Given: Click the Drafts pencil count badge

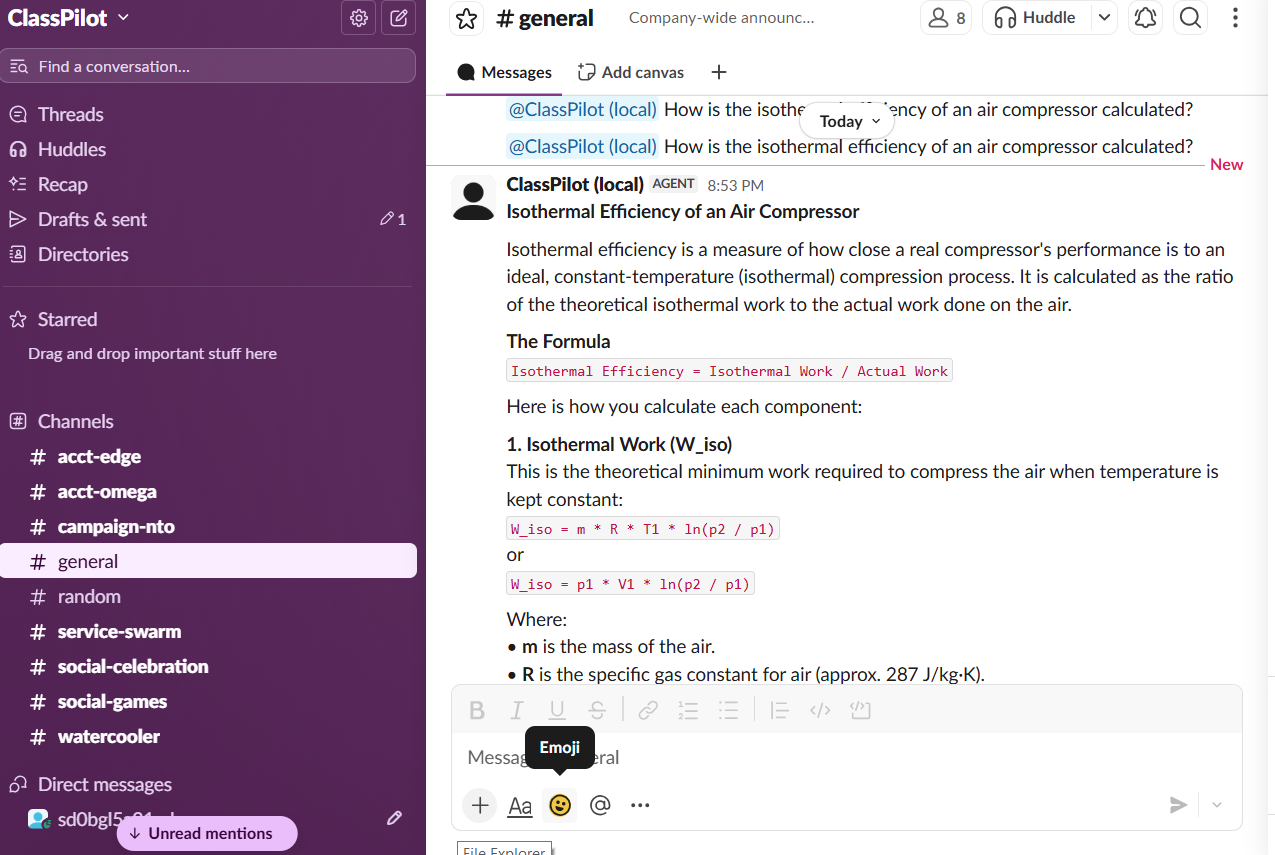Looking at the screenshot, I should (x=393, y=219).
